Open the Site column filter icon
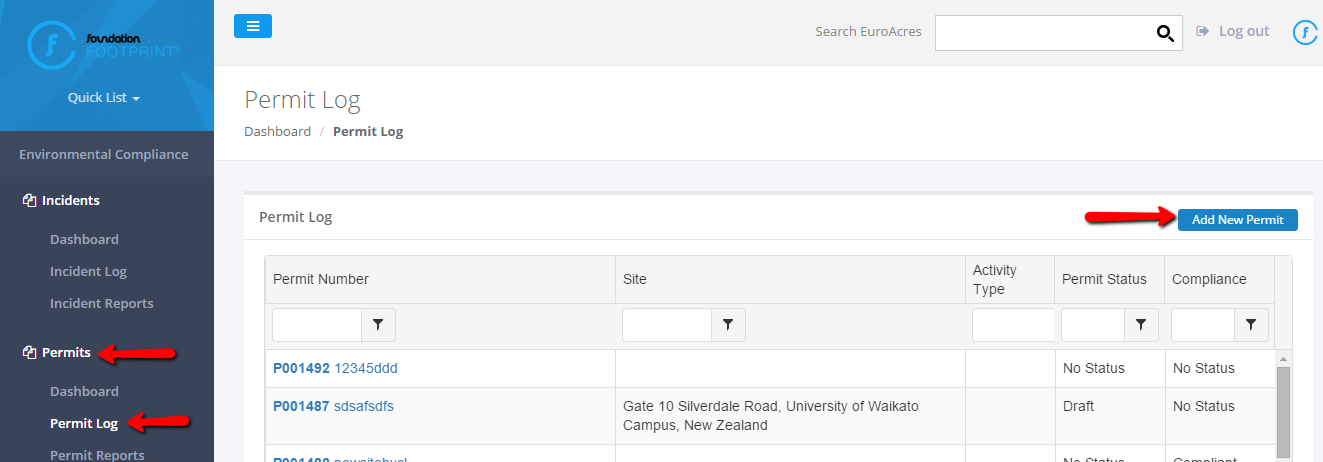Viewport: 1323px width, 462px height. coord(728,325)
